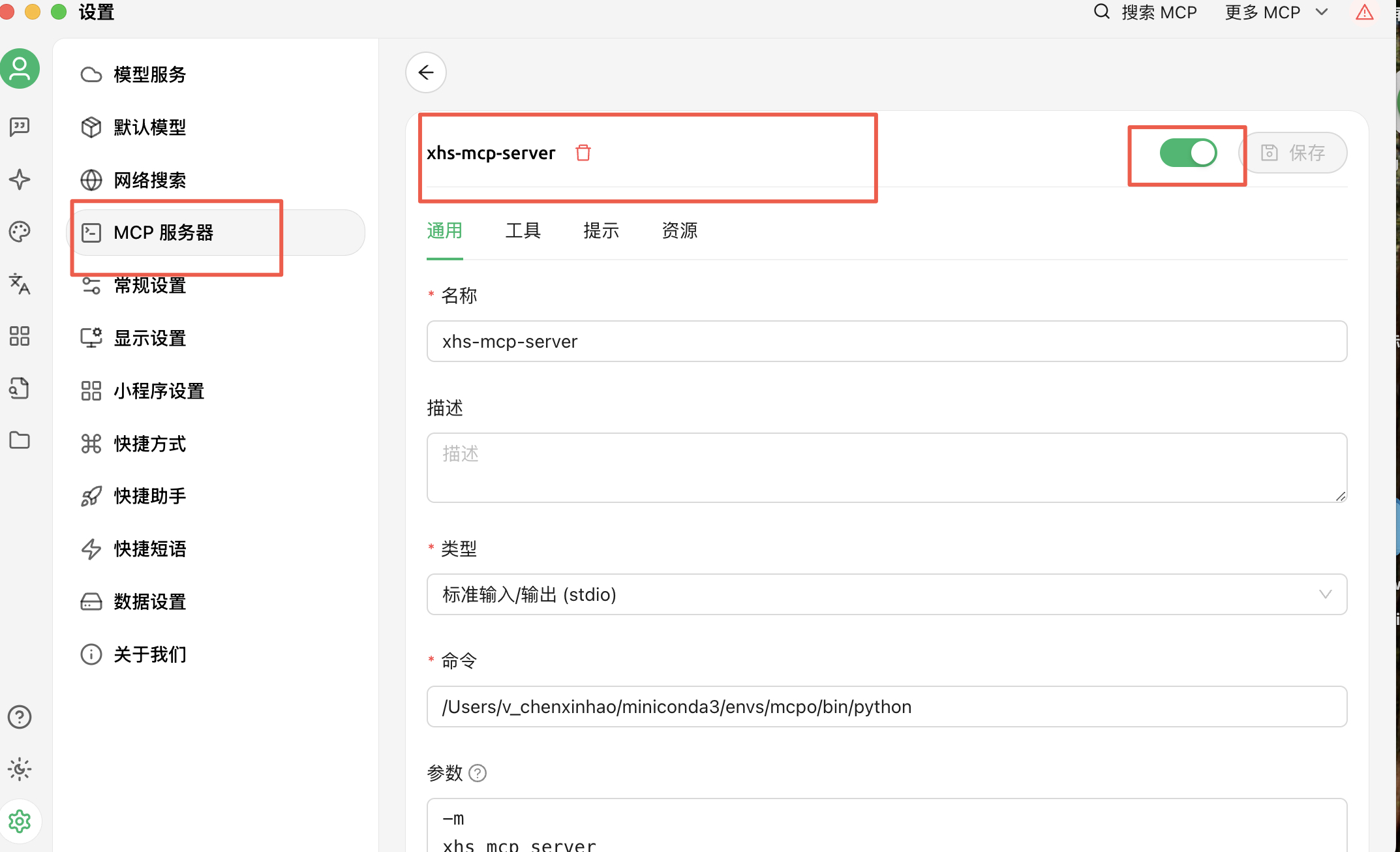Open the chat assistant sidebar icon
This screenshot has height=852, width=1400.
click(20, 127)
